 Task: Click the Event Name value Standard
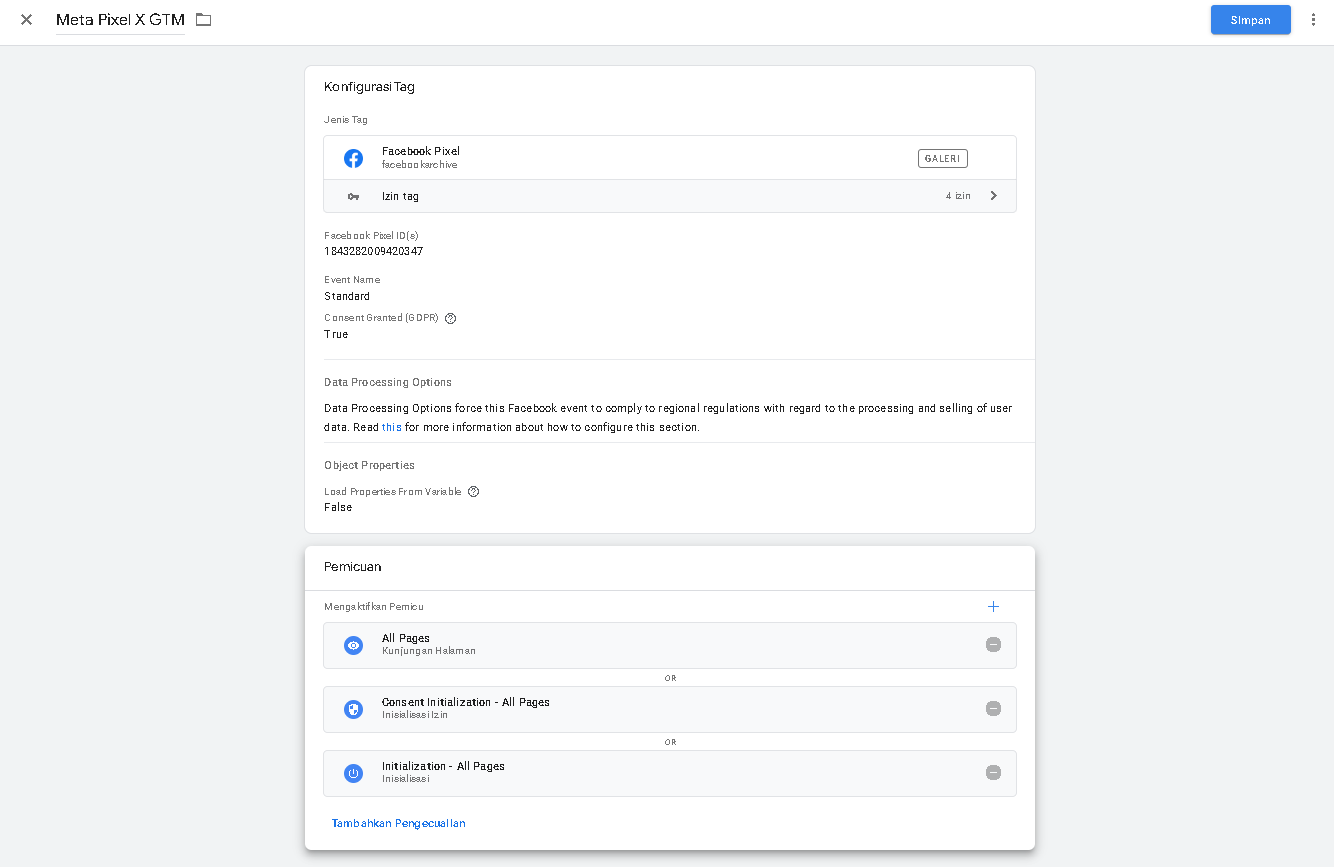pos(347,296)
